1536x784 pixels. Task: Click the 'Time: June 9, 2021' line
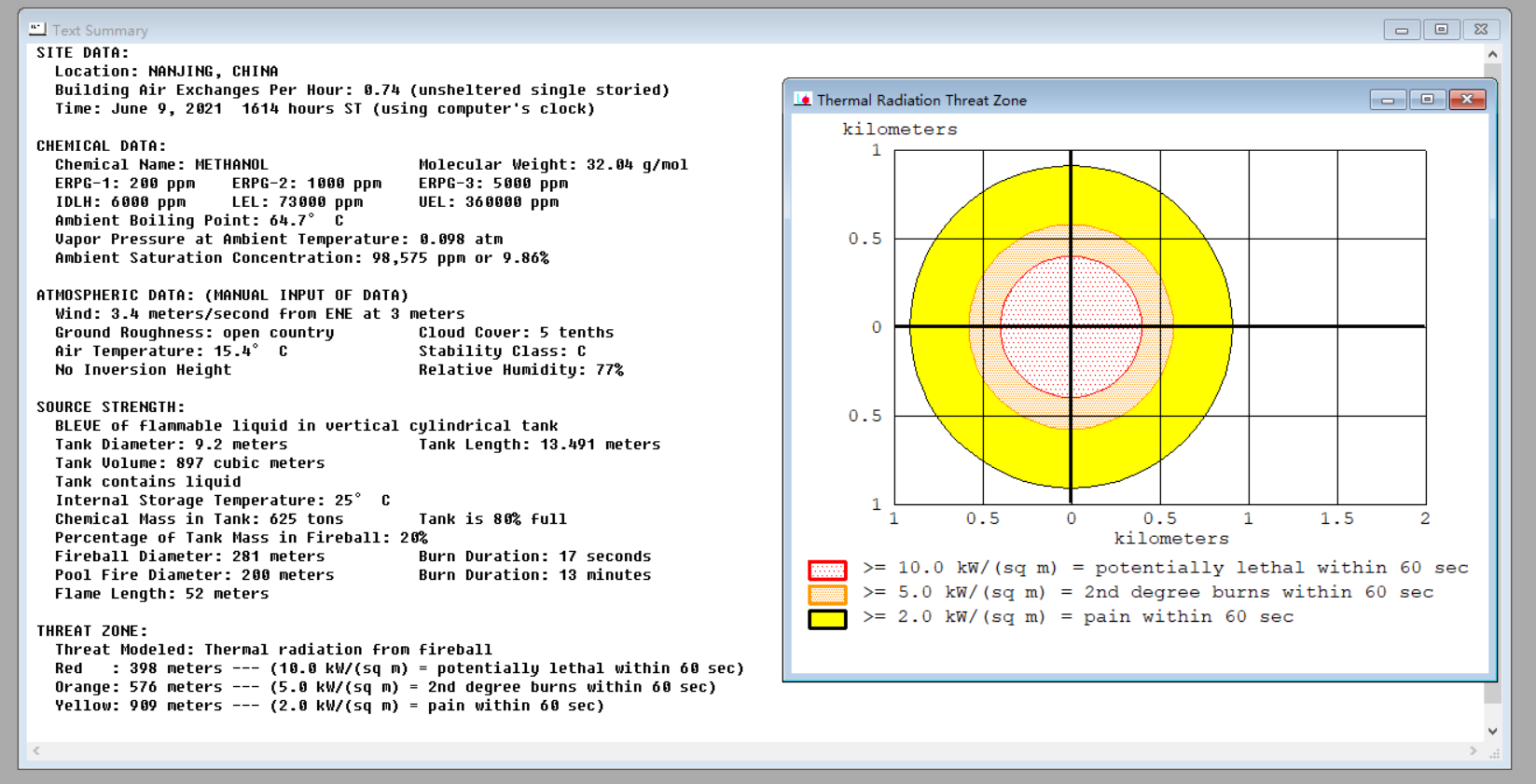[325, 109]
